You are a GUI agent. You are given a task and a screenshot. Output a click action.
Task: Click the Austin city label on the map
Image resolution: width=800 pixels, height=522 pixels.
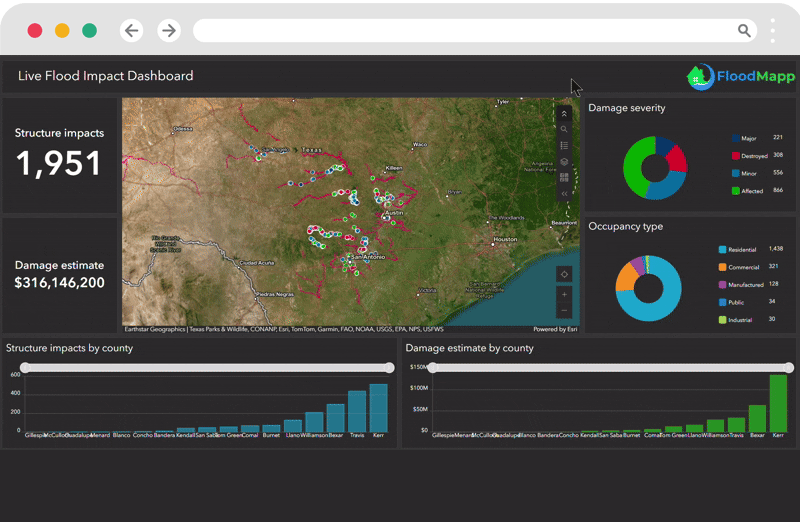point(394,213)
